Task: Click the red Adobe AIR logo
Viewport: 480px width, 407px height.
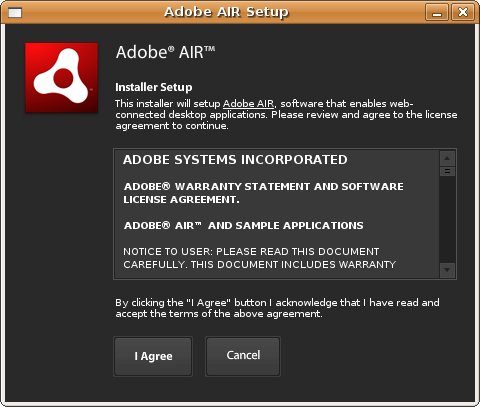Action: coord(62,78)
